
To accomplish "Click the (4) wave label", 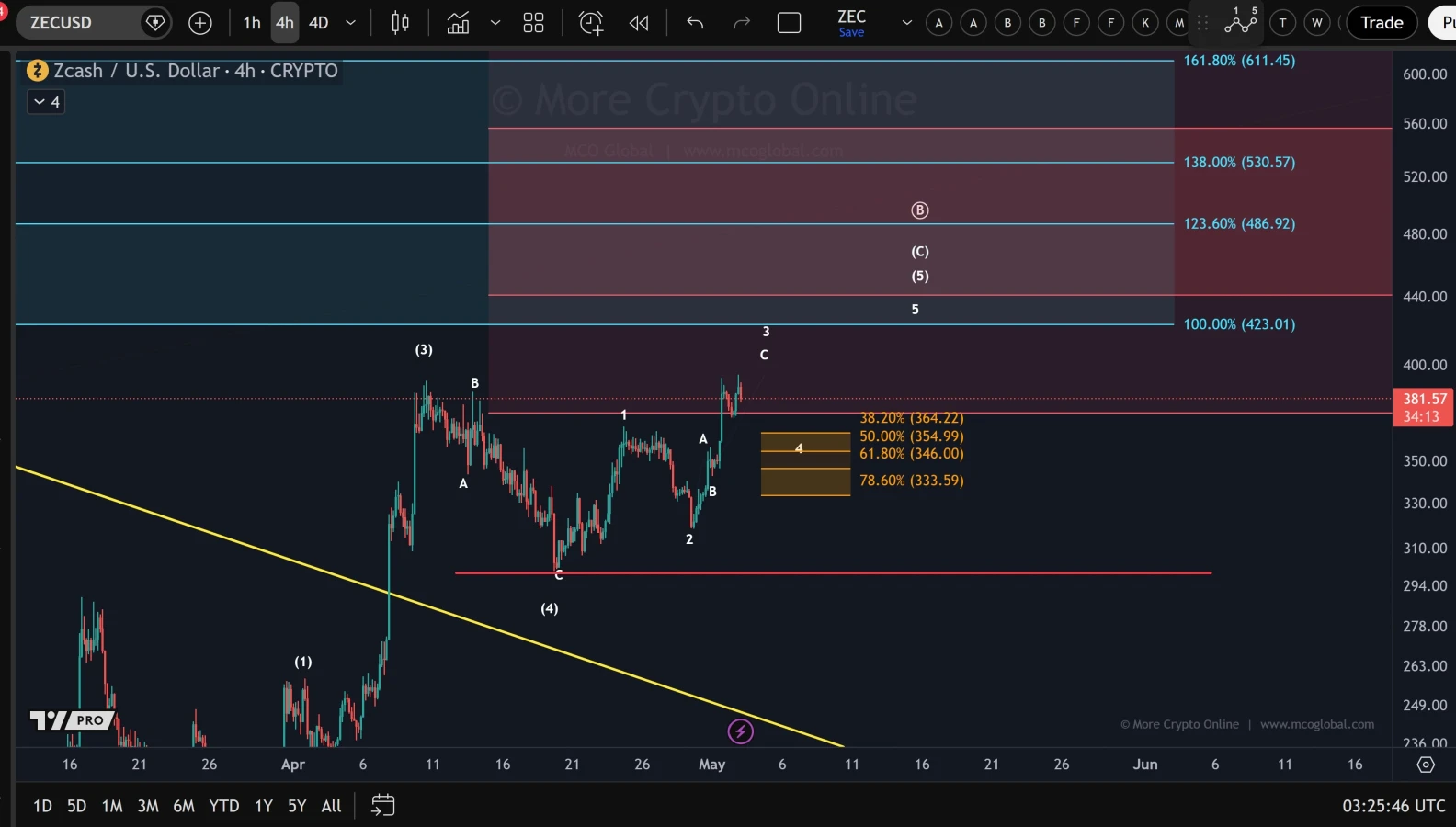I will coord(549,609).
